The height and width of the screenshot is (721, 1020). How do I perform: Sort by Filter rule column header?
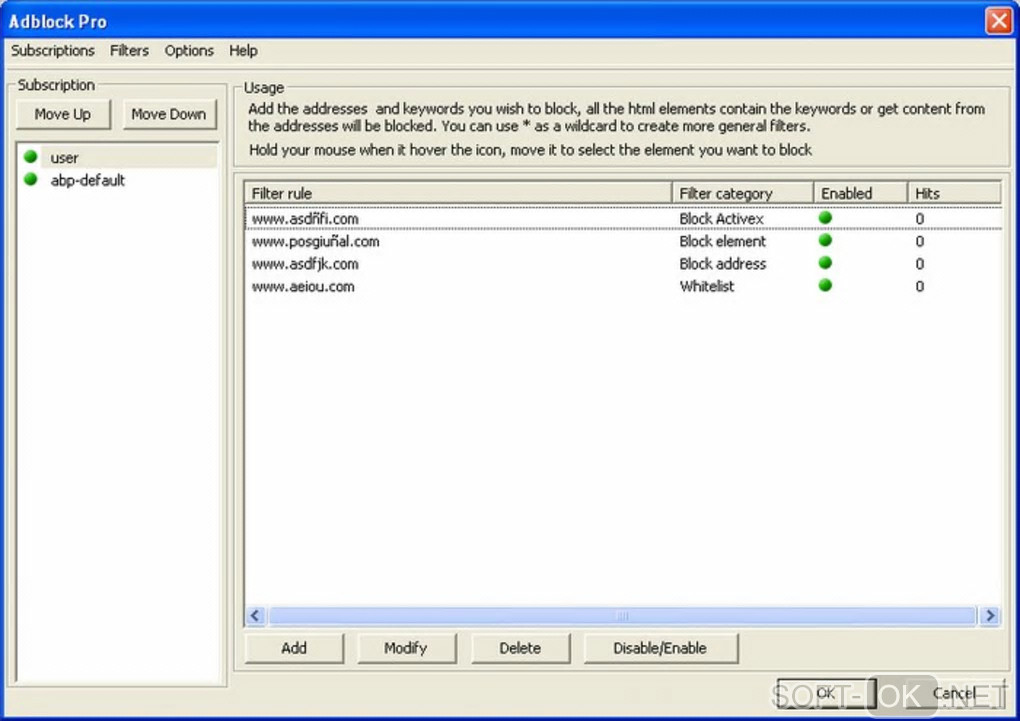(x=458, y=193)
